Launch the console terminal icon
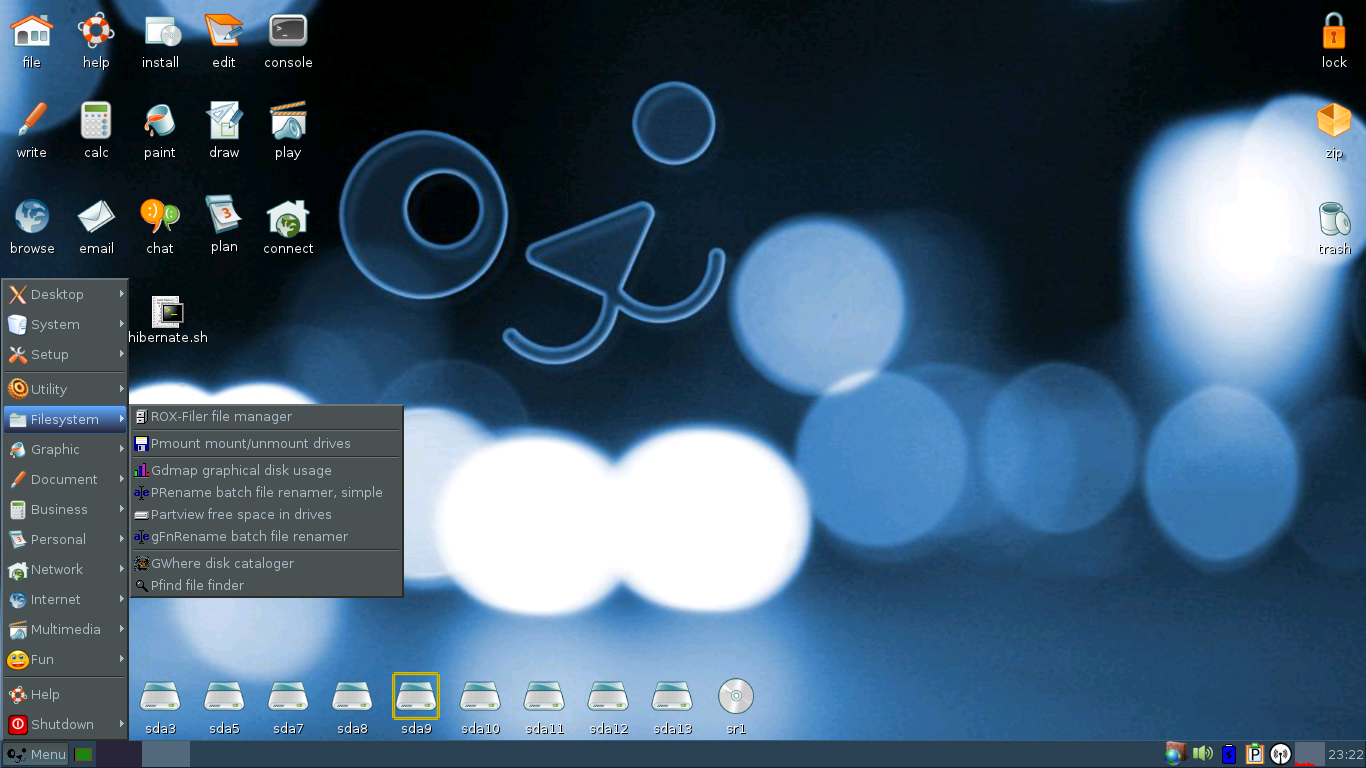This screenshot has height=768, width=1366. coord(288,31)
